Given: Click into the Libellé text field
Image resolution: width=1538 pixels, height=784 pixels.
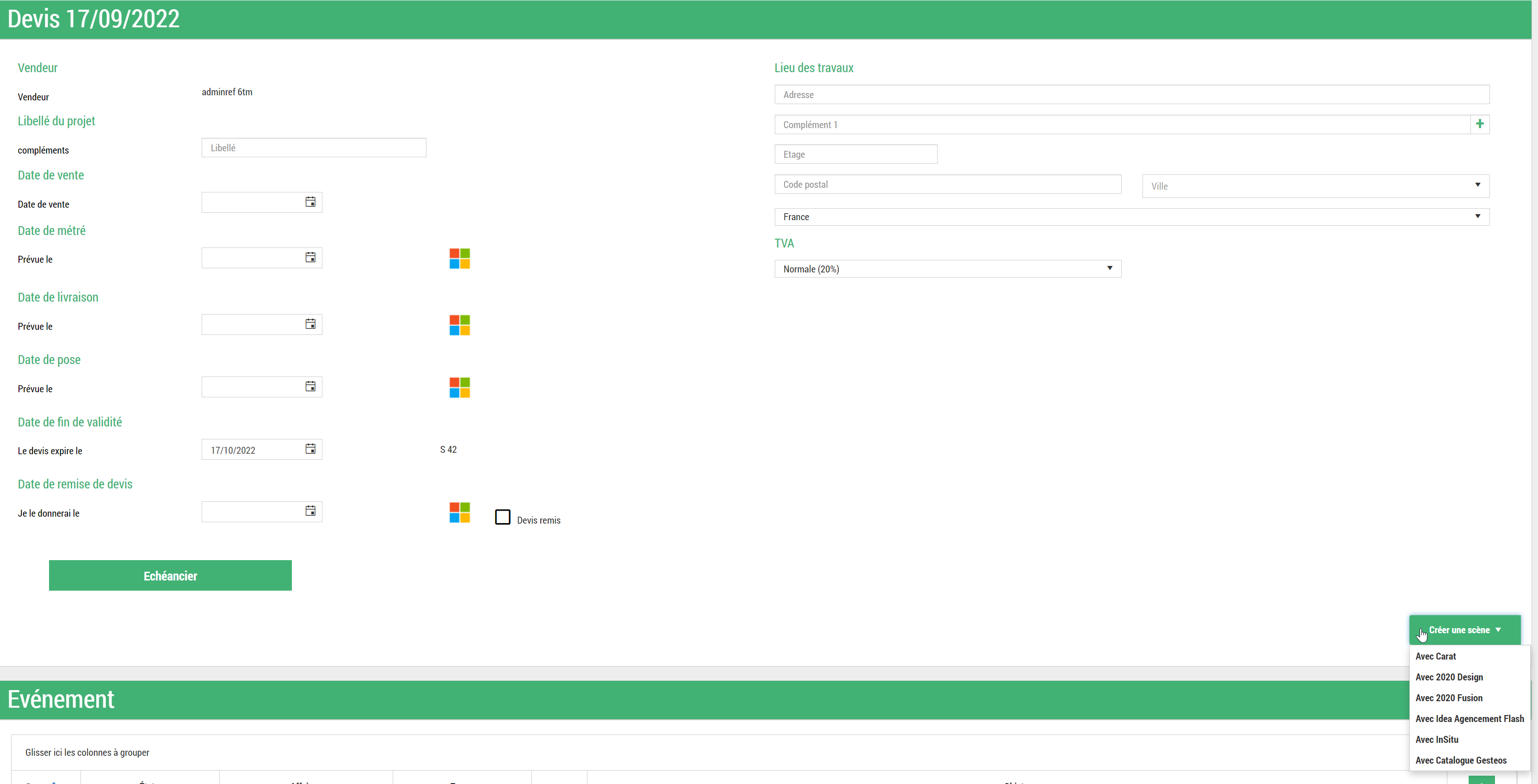Looking at the screenshot, I should tap(314, 148).
